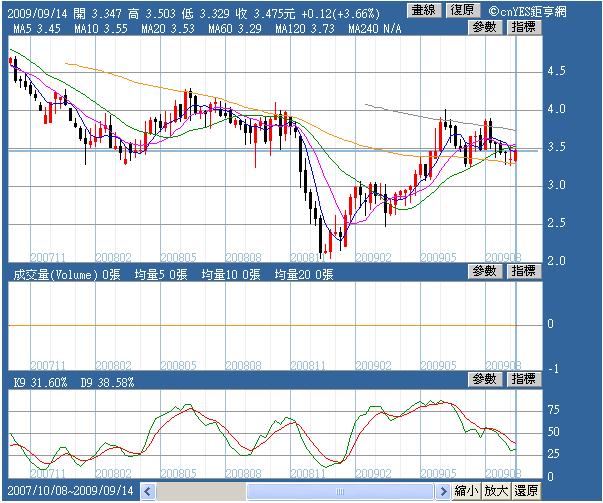This screenshot has height=503, width=603.
Task: Open 參數 settings for volume panel
Action: point(485,271)
